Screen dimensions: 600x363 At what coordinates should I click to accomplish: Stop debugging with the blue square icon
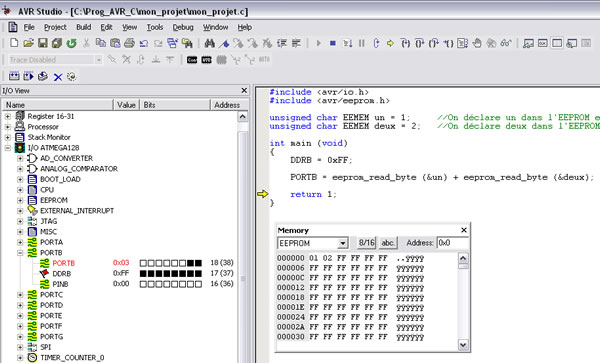[x=333, y=43]
